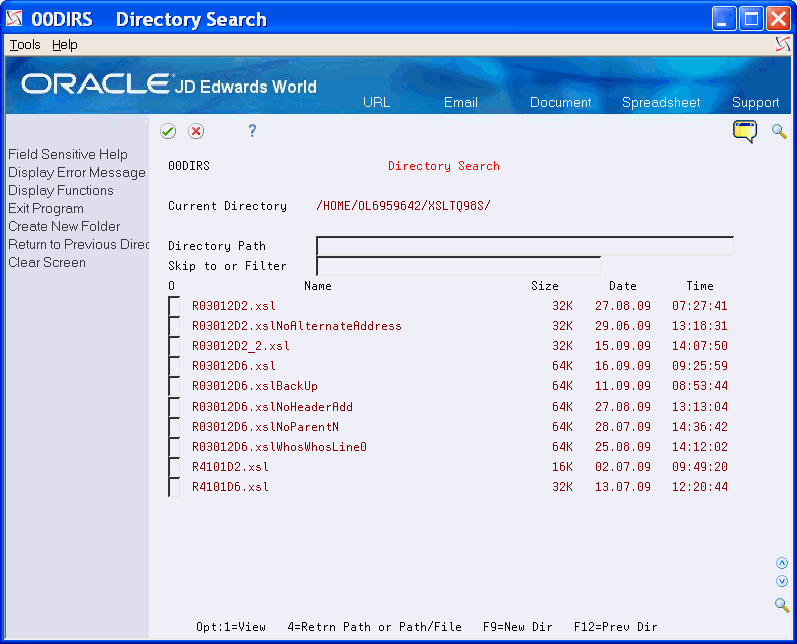797x644 pixels.
Task: Select Display Functions
Action: coord(60,190)
